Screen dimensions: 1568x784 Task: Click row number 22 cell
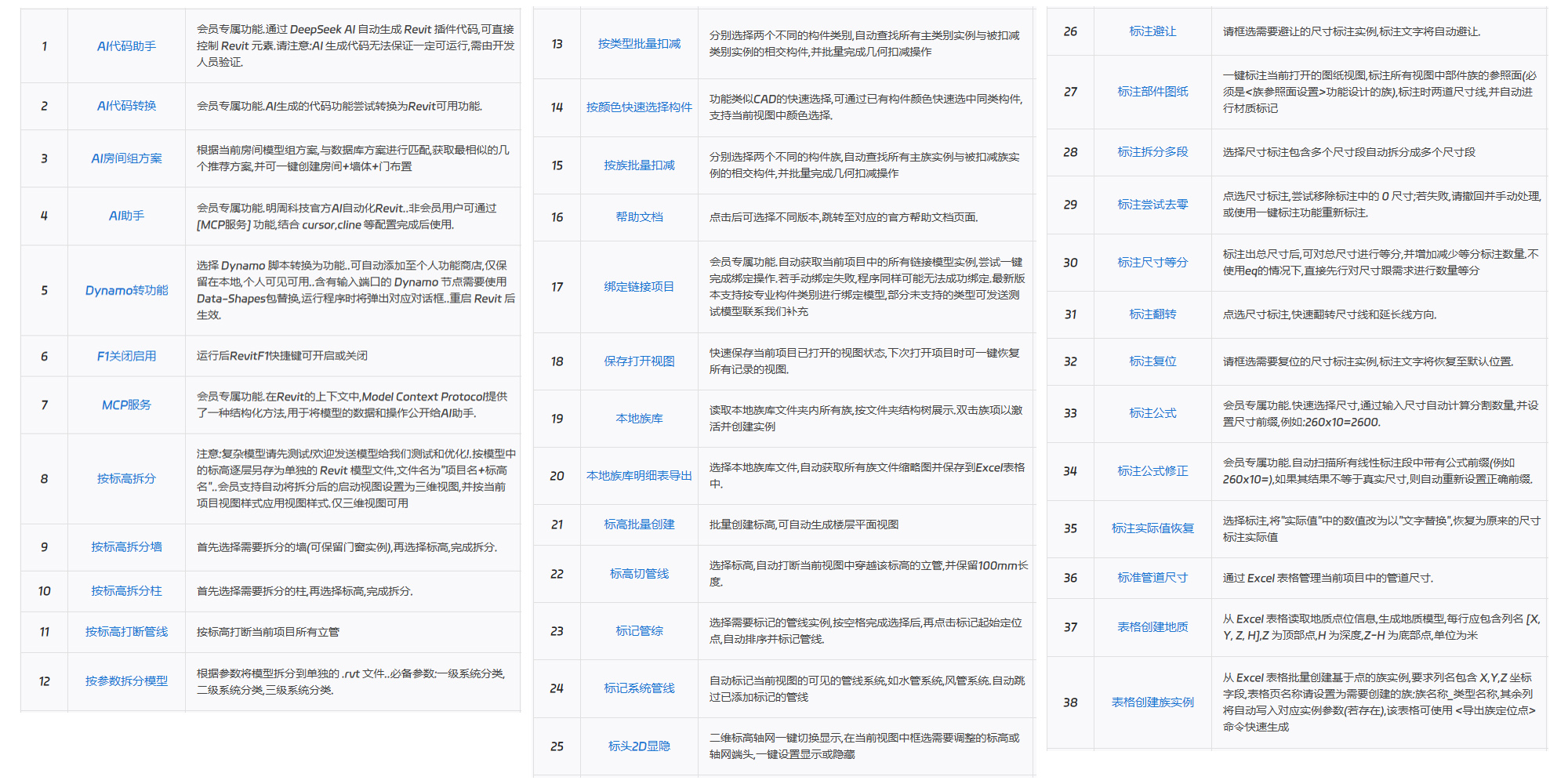[x=557, y=573]
